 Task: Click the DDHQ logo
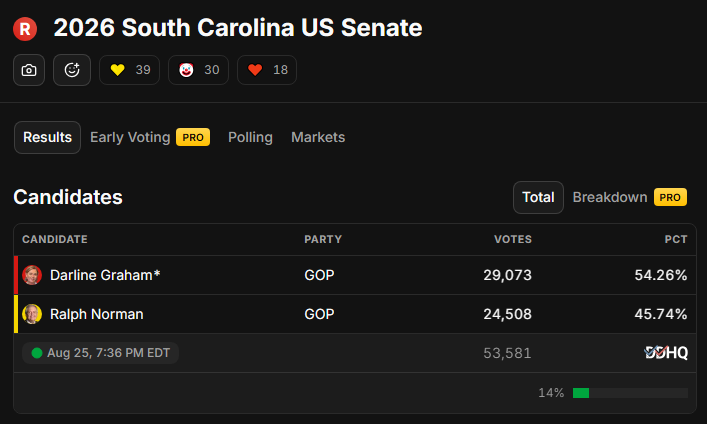666,352
